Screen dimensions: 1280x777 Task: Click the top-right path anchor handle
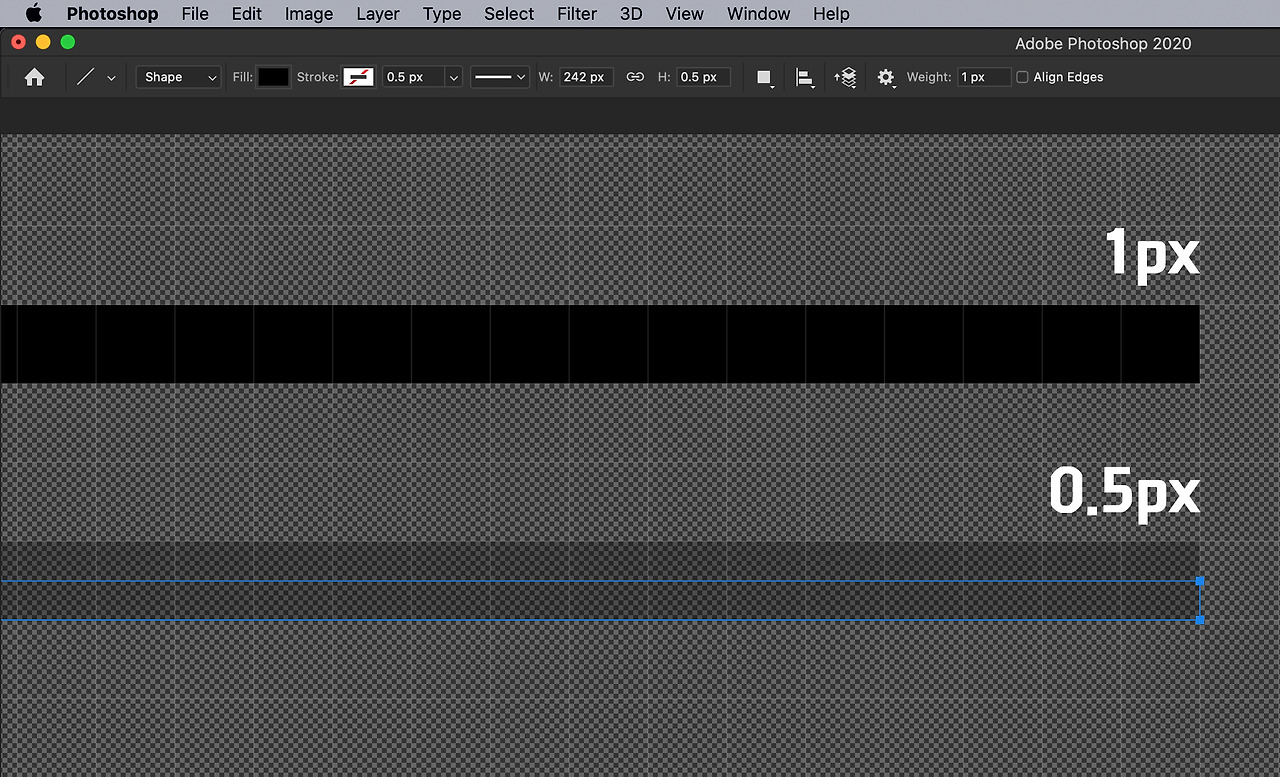tap(1200, 581)
